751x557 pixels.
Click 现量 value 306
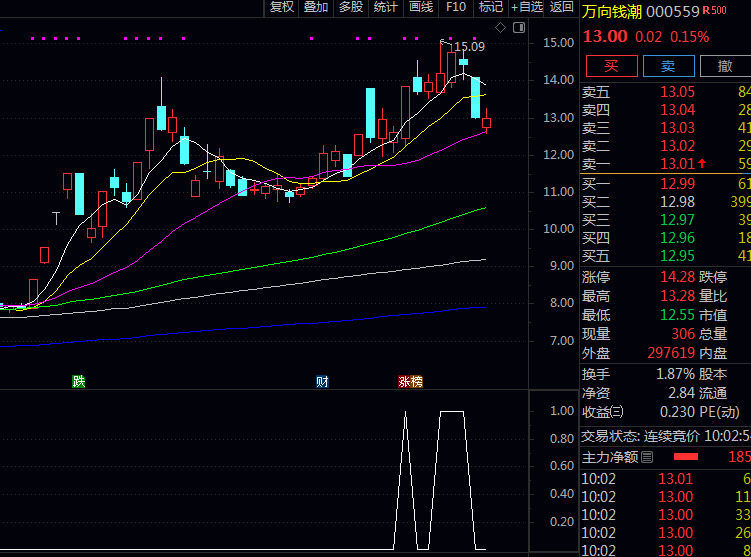tap(683, 334)
